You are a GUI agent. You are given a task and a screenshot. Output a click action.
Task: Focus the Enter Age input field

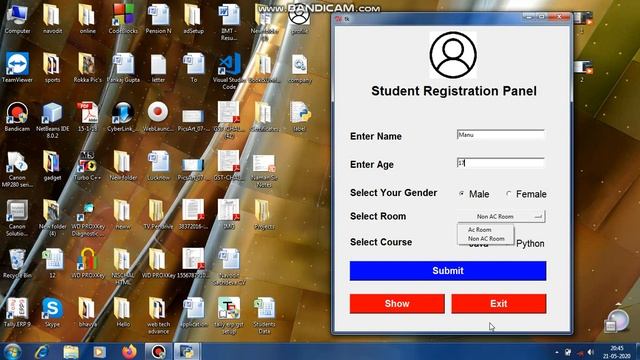coord(501,163)
